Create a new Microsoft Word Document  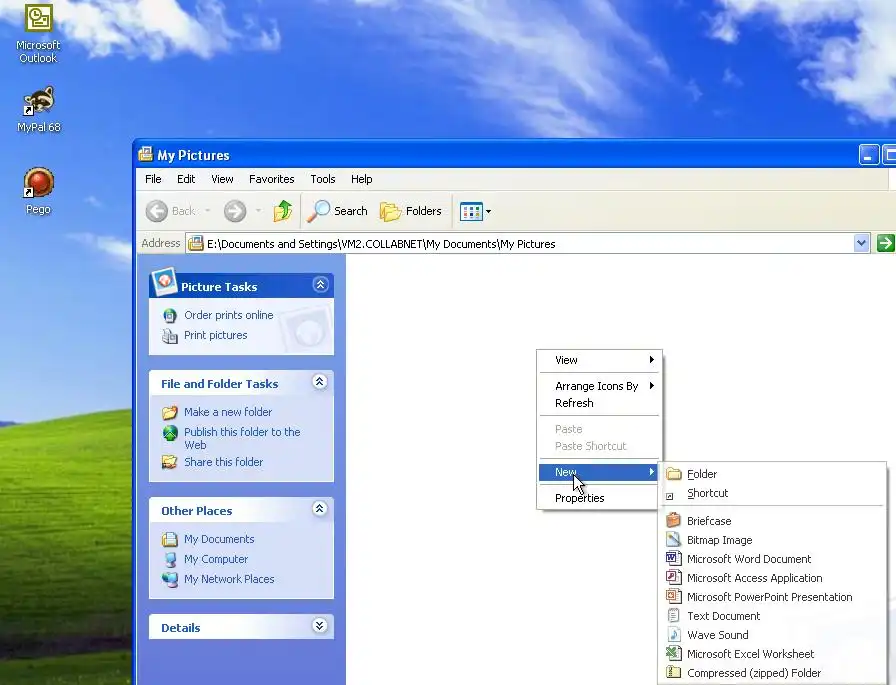pos(772,559)
